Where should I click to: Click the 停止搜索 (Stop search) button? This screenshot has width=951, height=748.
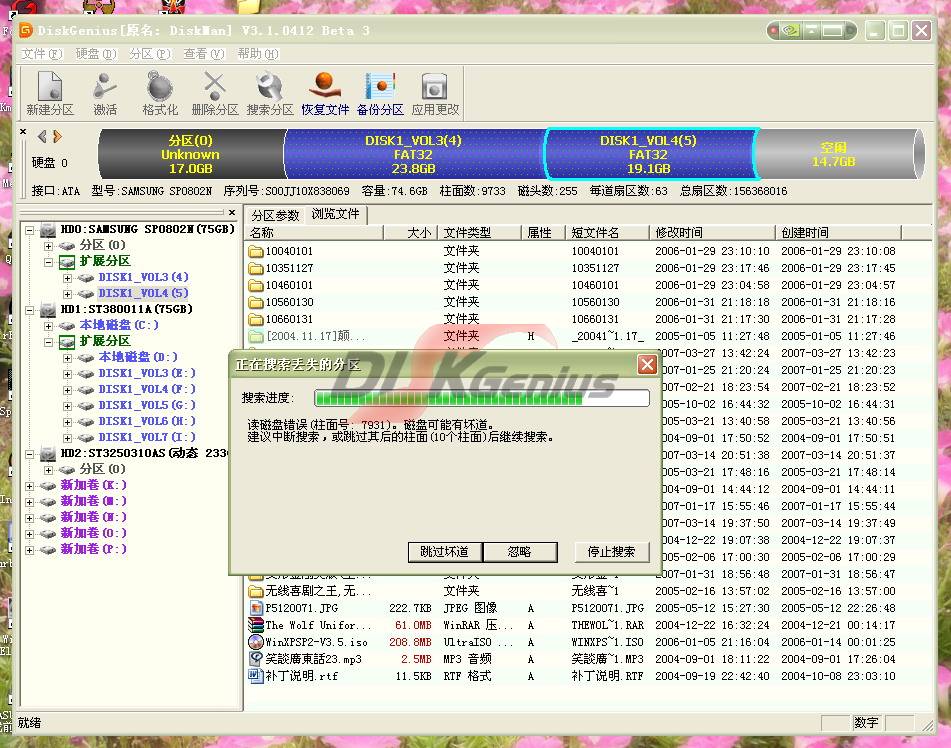[x=611, y=551]
